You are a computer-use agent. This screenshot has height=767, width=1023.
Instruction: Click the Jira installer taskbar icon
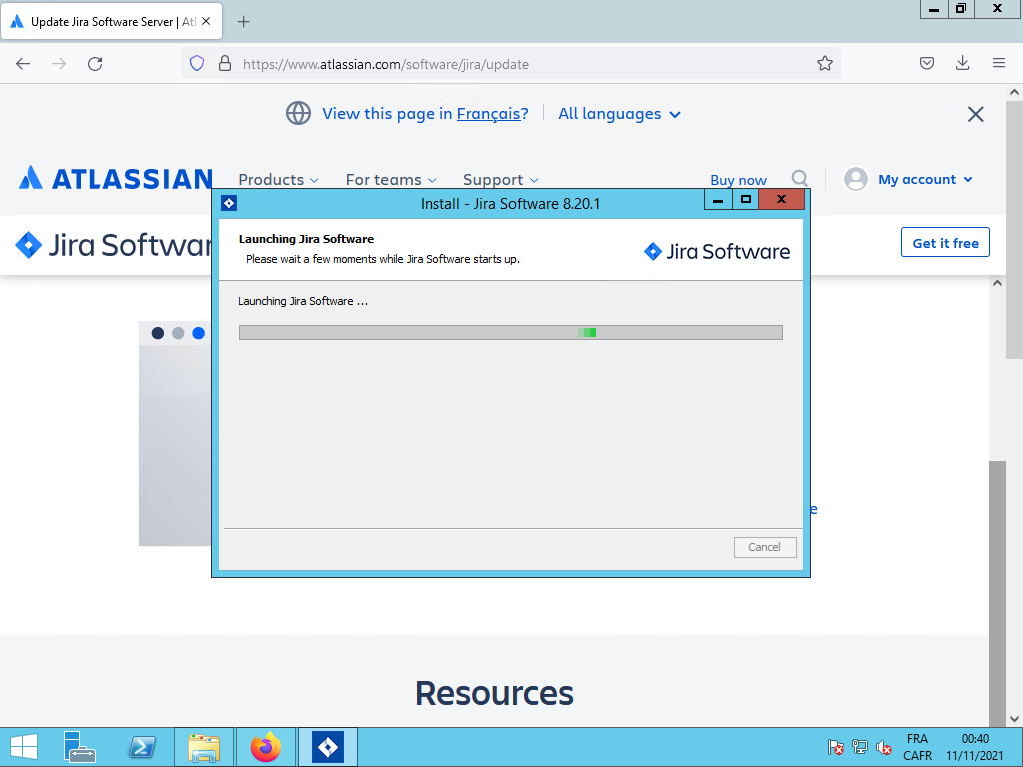point(328,747)
